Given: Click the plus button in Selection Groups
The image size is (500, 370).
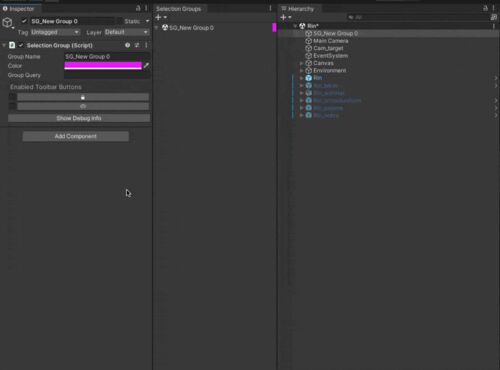Looking at the screenshot, I should click(x=161, y=17).
